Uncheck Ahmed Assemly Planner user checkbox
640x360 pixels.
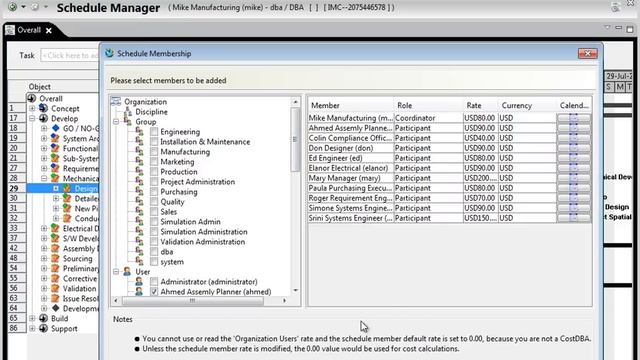tap(154, 292)
